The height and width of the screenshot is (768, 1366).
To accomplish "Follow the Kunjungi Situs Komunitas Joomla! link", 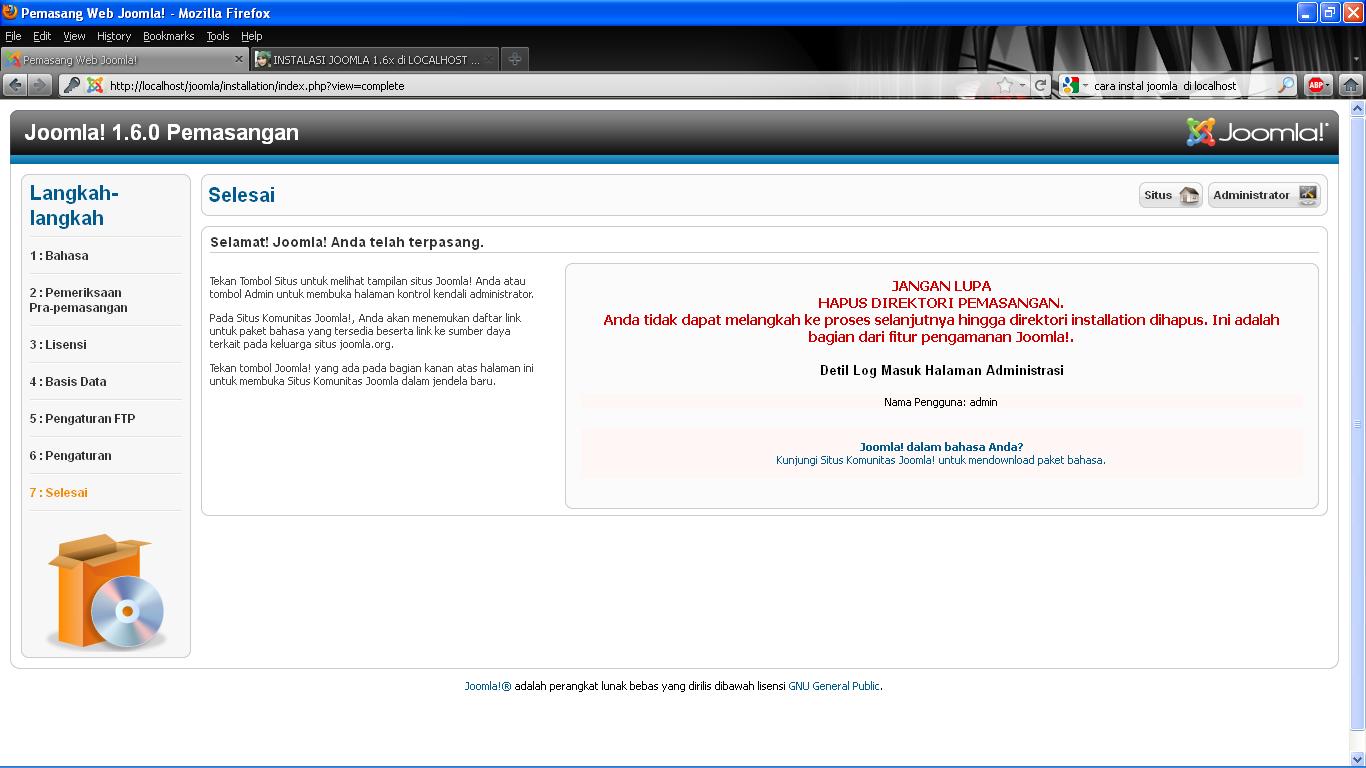I will [940, 460].
